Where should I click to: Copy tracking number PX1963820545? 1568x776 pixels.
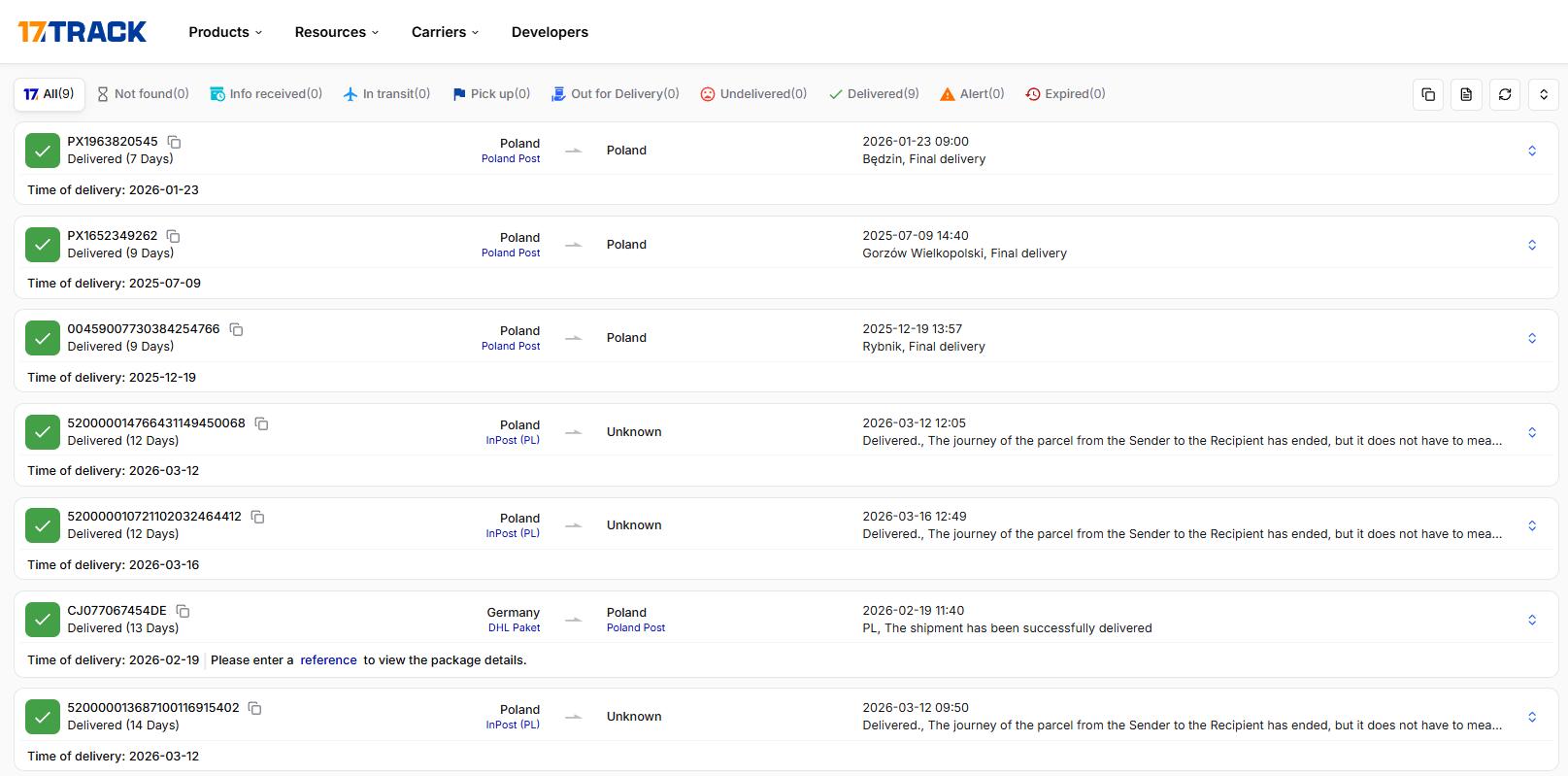coord(175,142)
